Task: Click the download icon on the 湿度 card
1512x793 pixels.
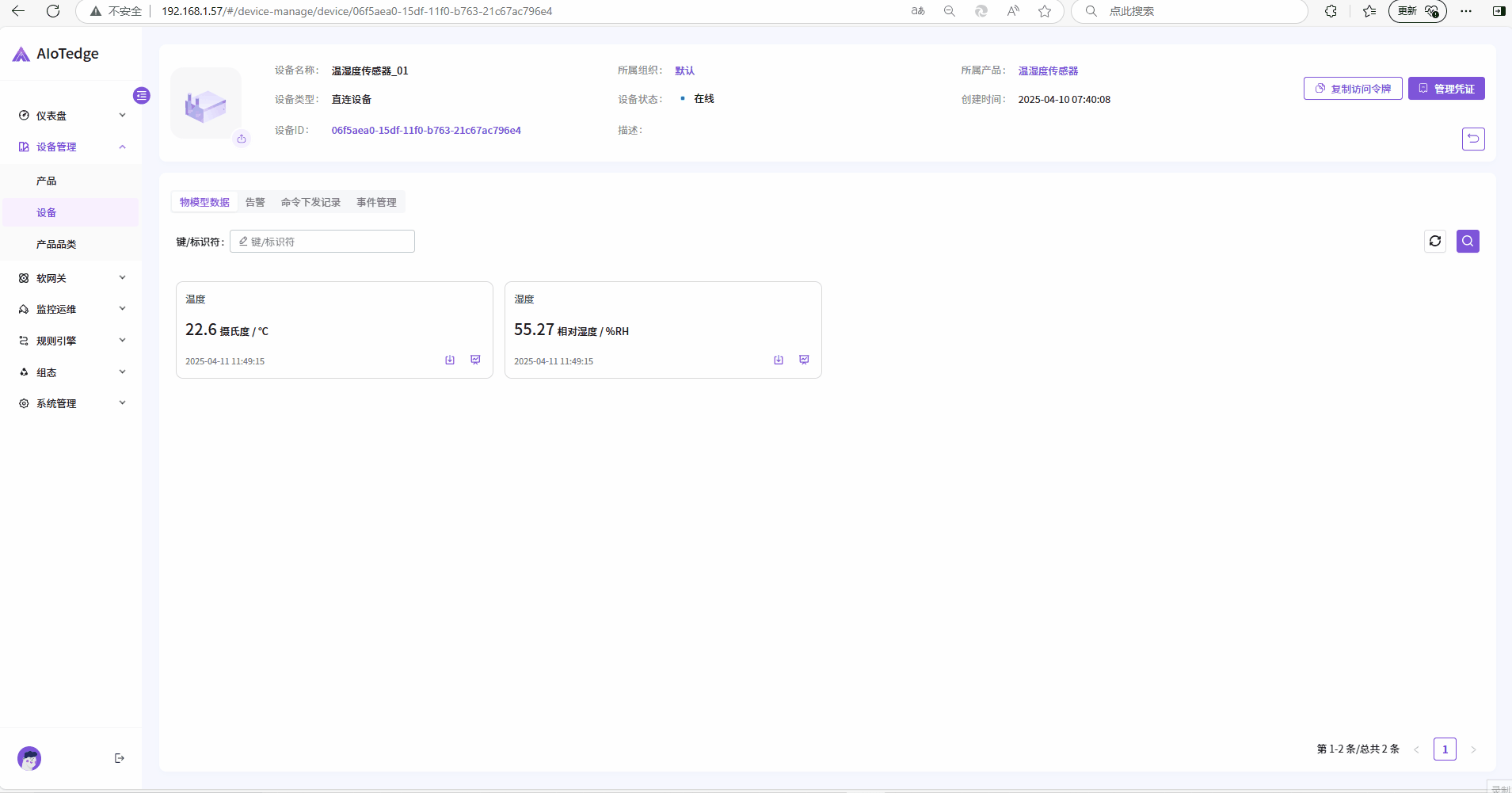Action: (779, 360)
